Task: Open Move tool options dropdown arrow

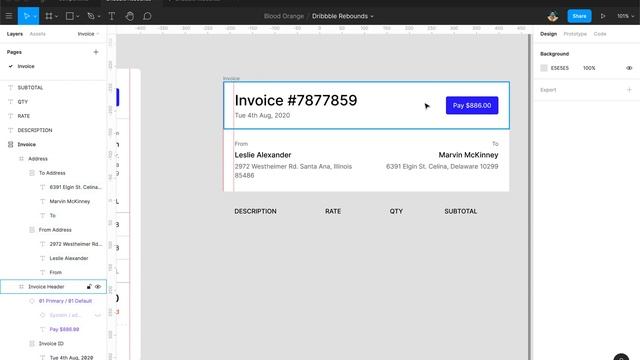Action: point(35,17)
